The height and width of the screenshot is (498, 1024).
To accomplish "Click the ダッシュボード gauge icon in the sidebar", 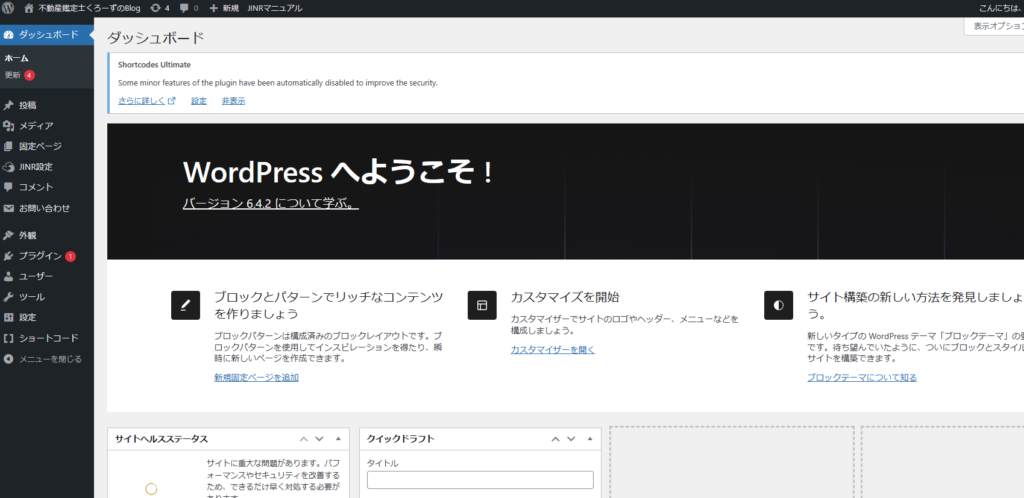I will [x=8, y=34].
